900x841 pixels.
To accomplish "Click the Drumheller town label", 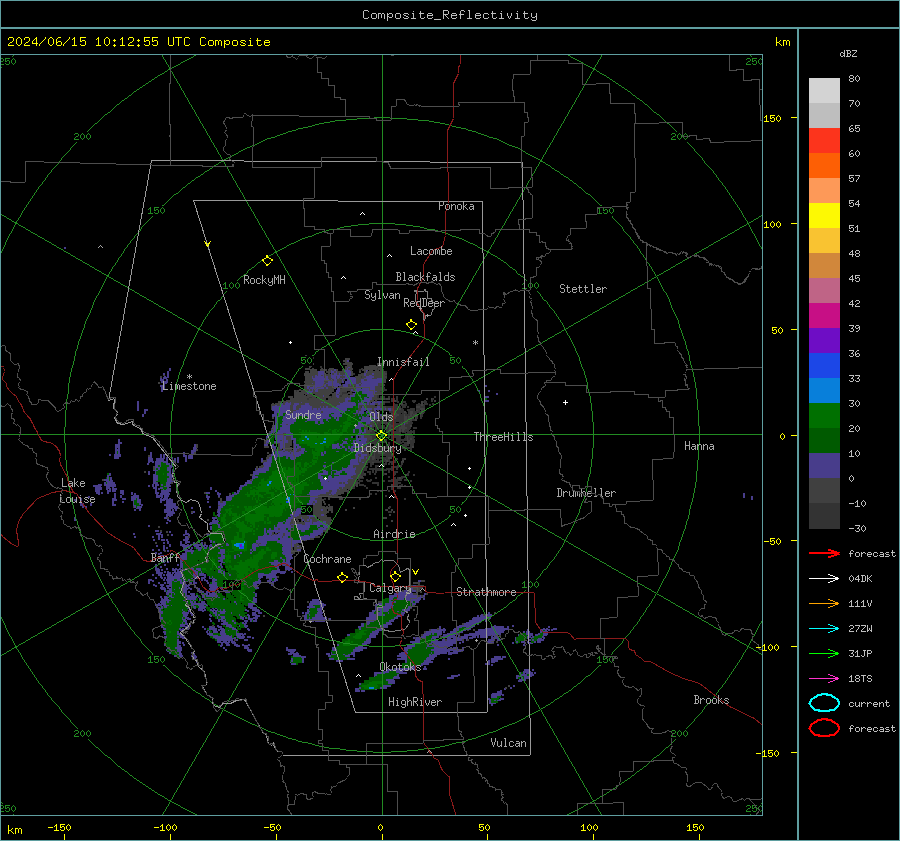I will click(586, 493).
